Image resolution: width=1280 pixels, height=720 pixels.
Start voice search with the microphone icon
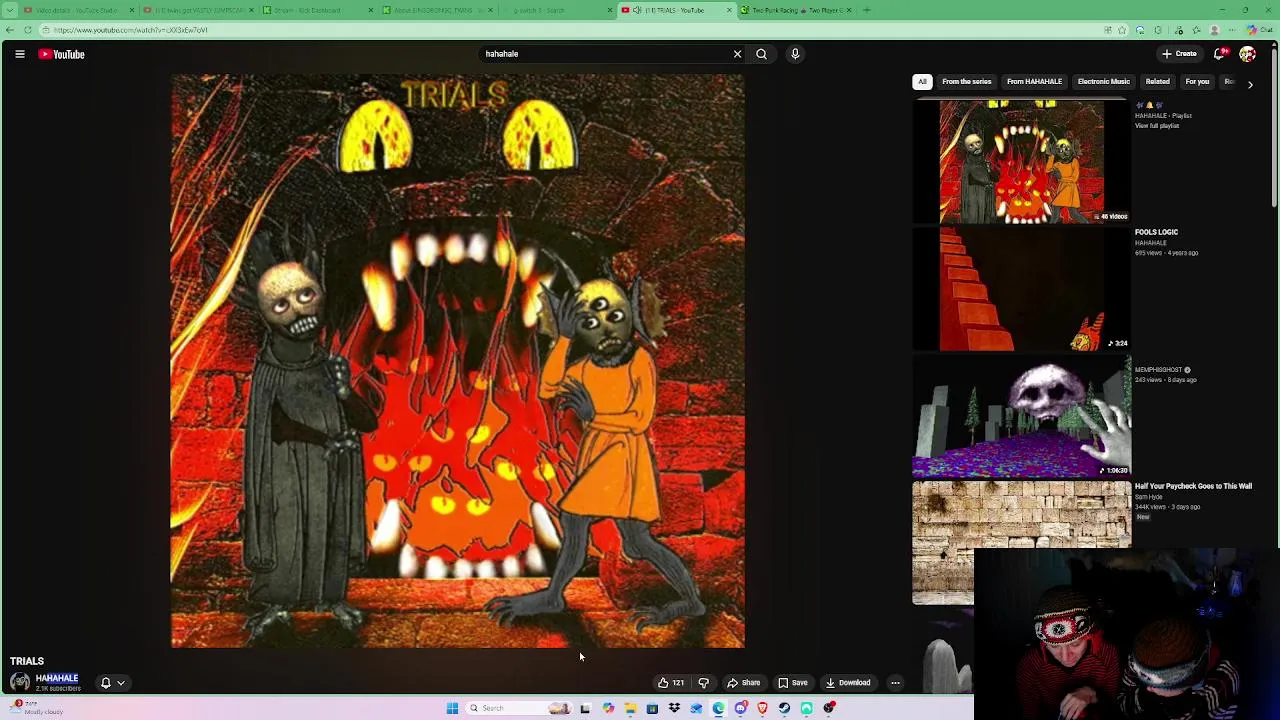[x=795, y=54]
